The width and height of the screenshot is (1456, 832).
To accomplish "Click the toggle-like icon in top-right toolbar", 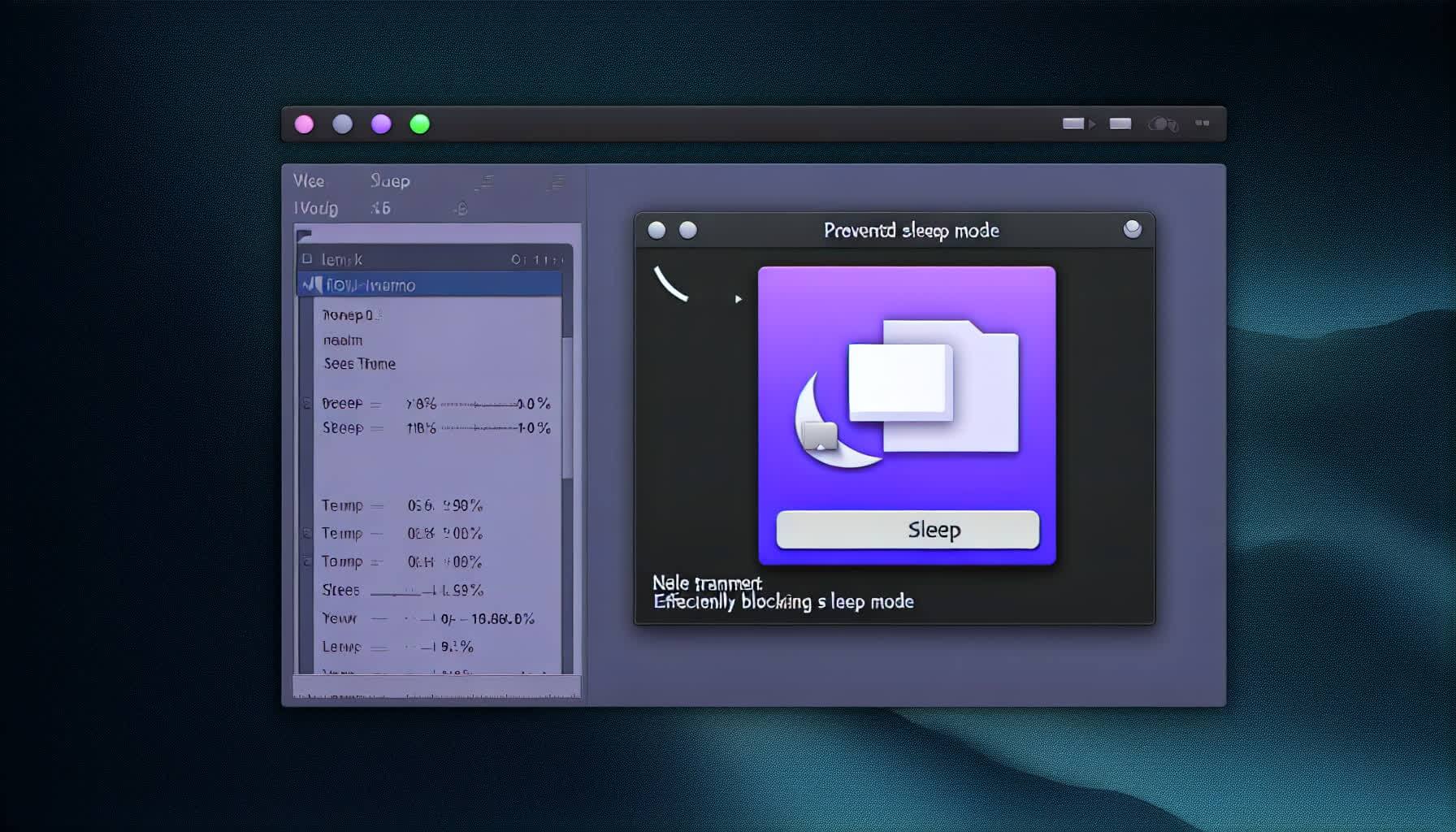I will tap(1163, 124).
